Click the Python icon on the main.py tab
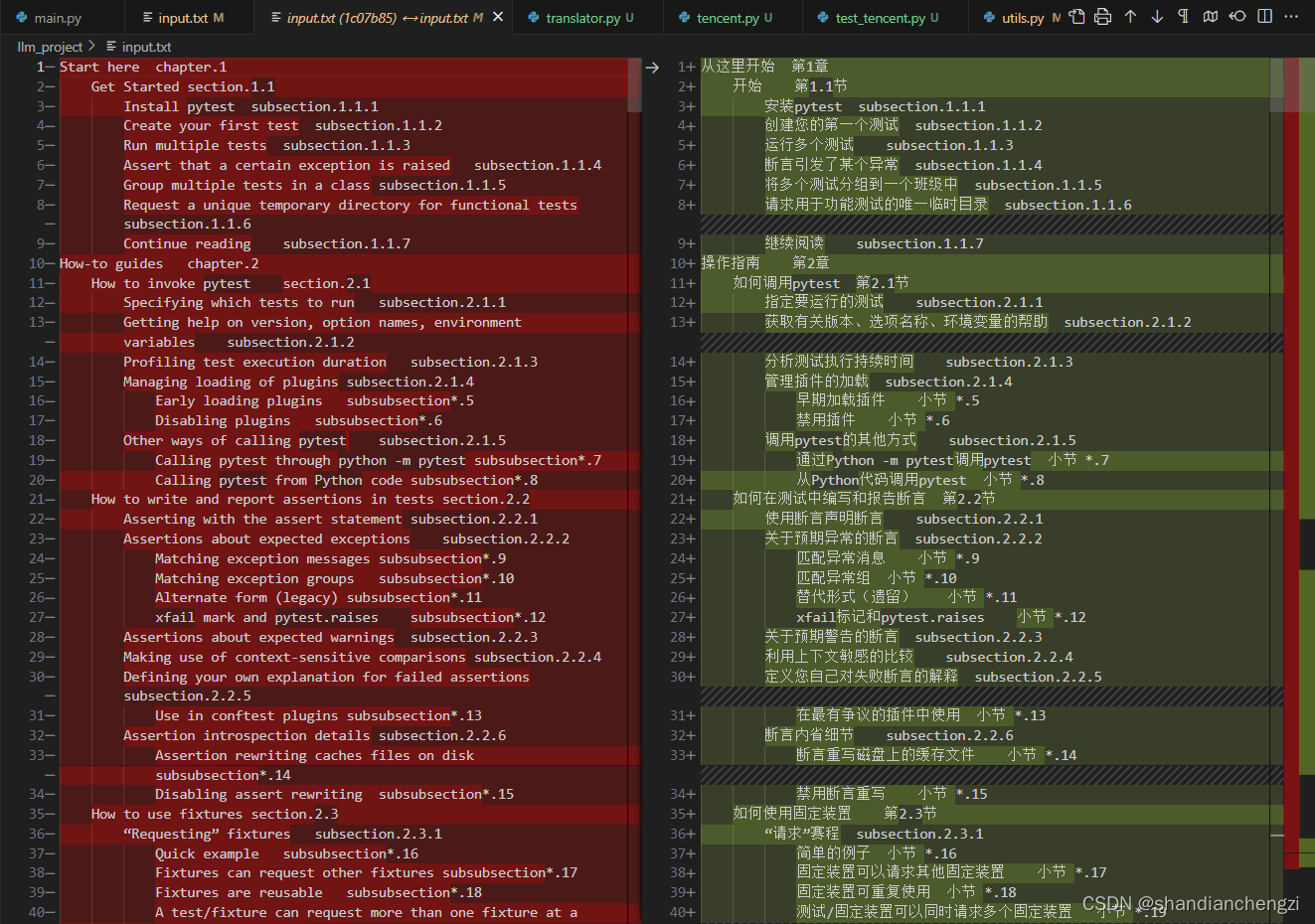Screen dimensions: 1315x924 [x=21, y=18]
